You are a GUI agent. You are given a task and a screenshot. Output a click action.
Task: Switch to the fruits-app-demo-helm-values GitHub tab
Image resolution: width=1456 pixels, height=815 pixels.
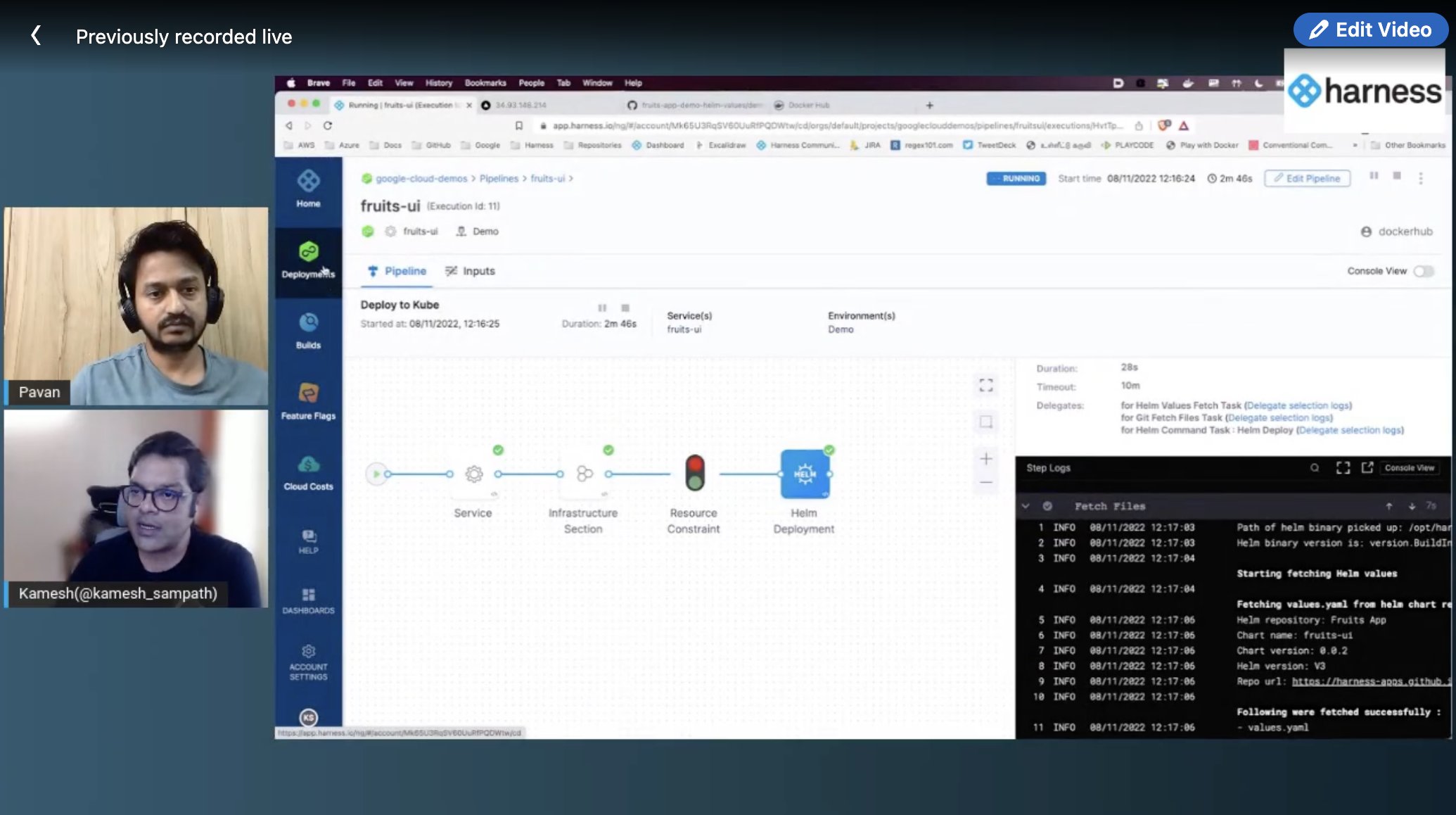pyautogui.click(x=694, y=105)
